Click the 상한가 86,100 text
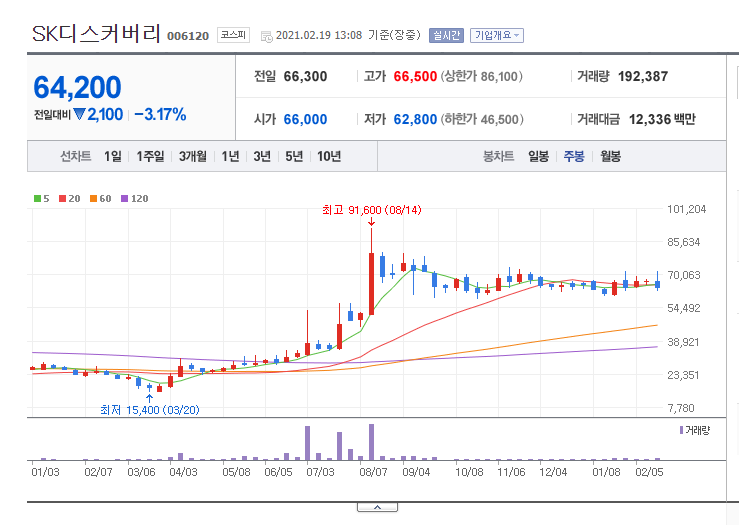Viewport: 739px width, 525px height. coord(482,76)
